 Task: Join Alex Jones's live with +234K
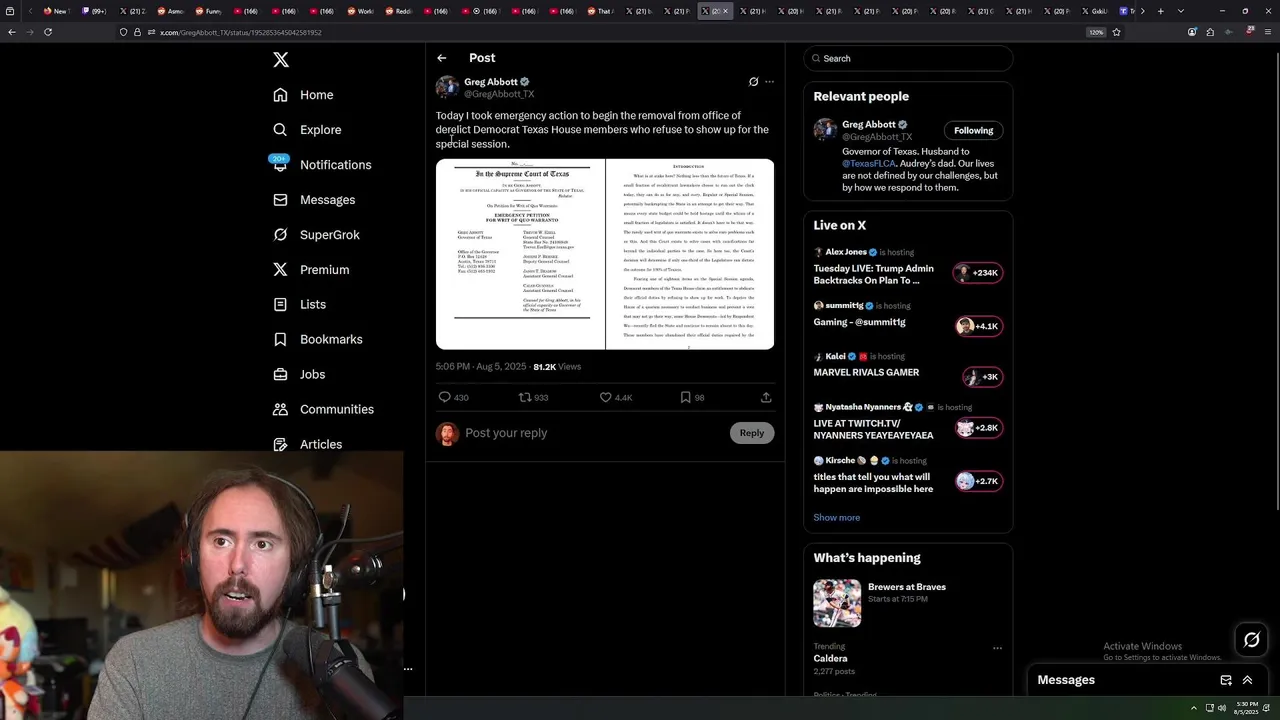click(978, 273)
